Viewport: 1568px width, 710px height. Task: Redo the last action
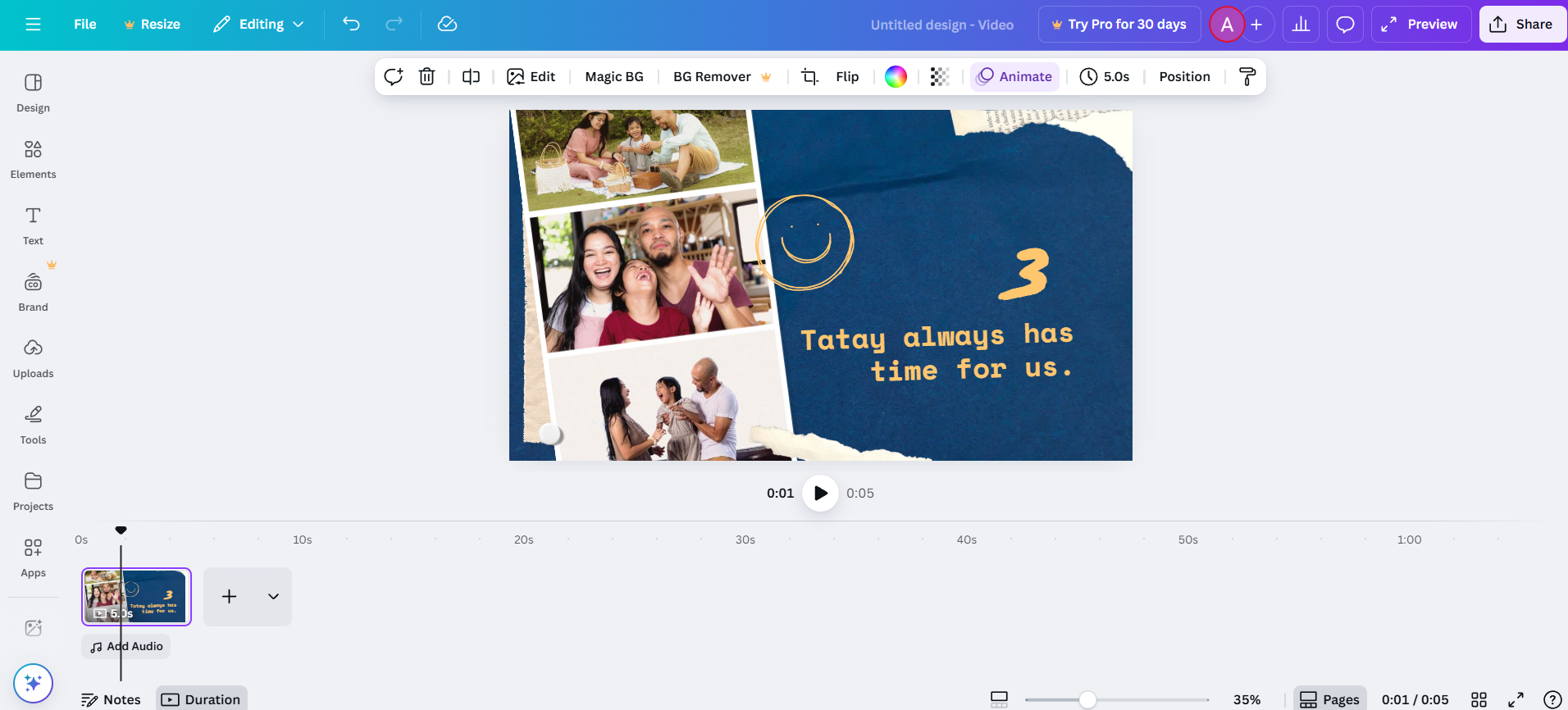click(394, 25)
